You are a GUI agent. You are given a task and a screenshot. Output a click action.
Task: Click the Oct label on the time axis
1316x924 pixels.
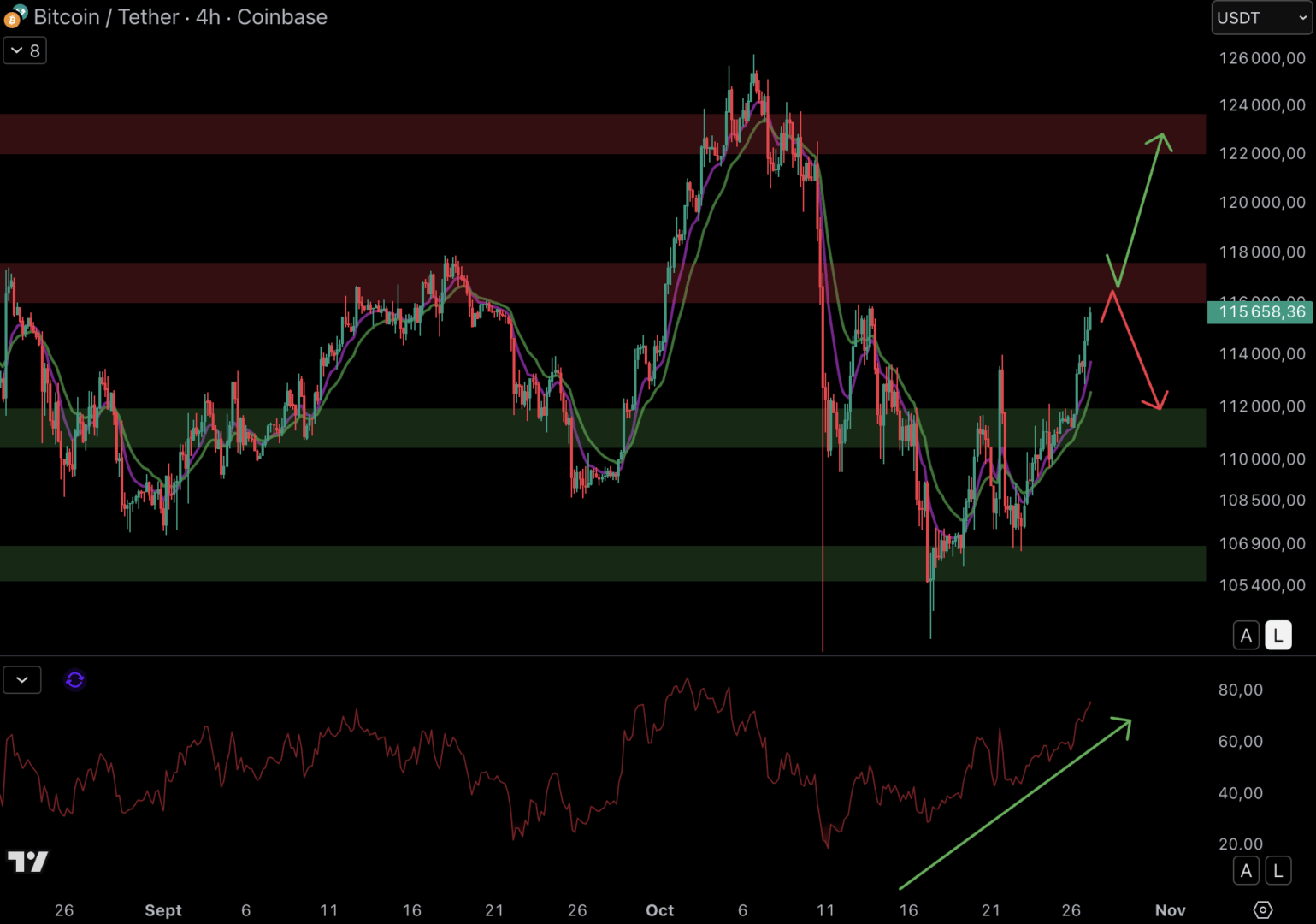point(659,910)
